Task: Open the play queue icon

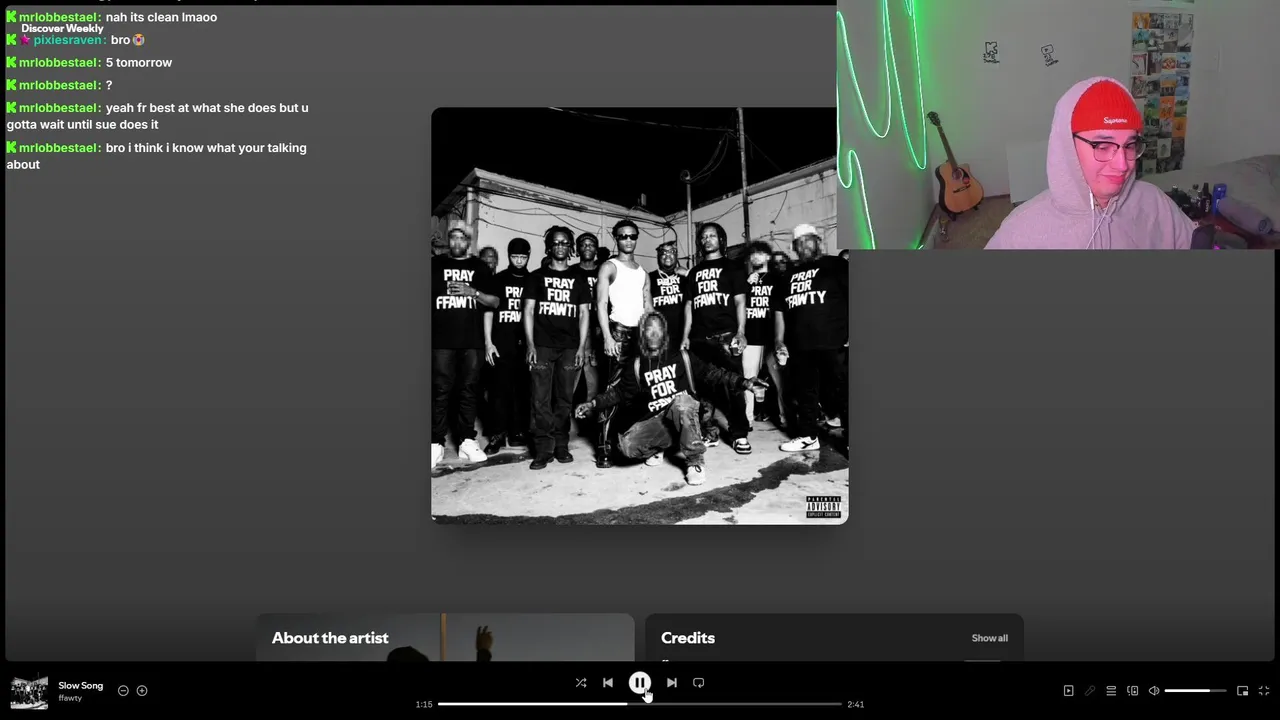Action: click(x=1111, y=691)
